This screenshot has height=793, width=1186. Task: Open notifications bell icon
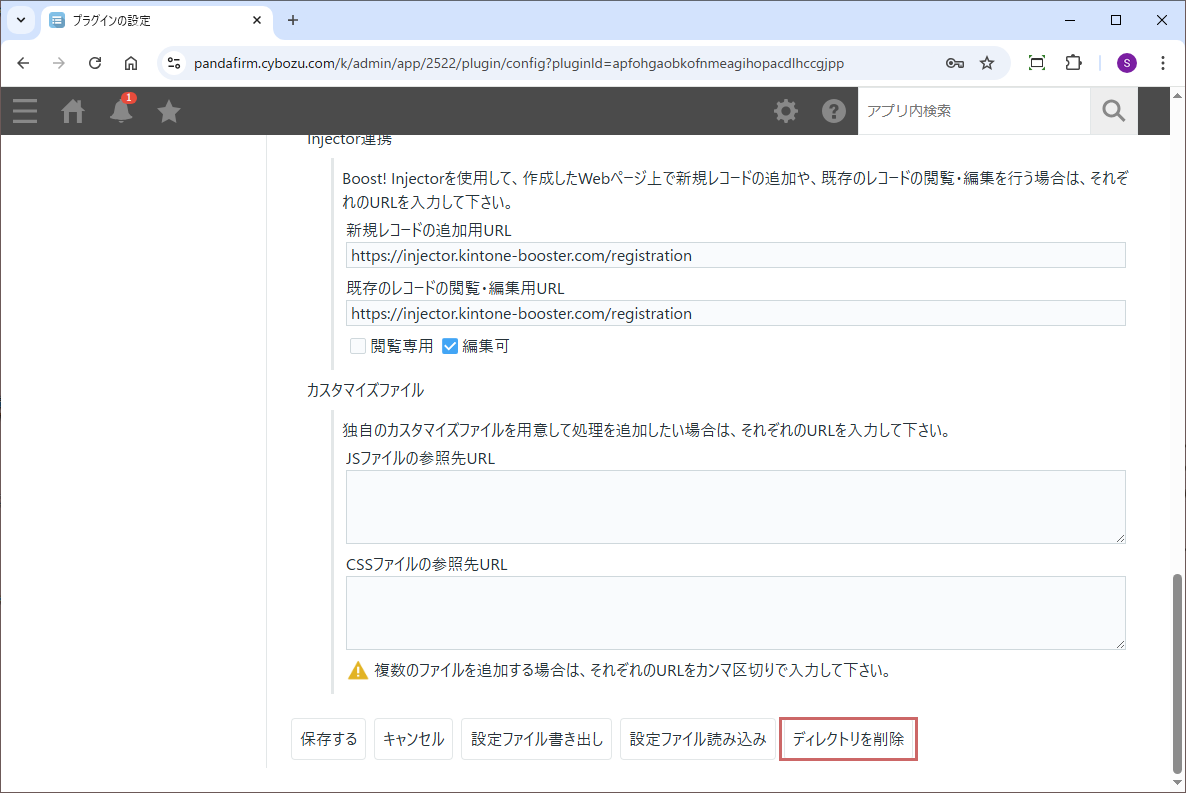(x=121, y=111)
